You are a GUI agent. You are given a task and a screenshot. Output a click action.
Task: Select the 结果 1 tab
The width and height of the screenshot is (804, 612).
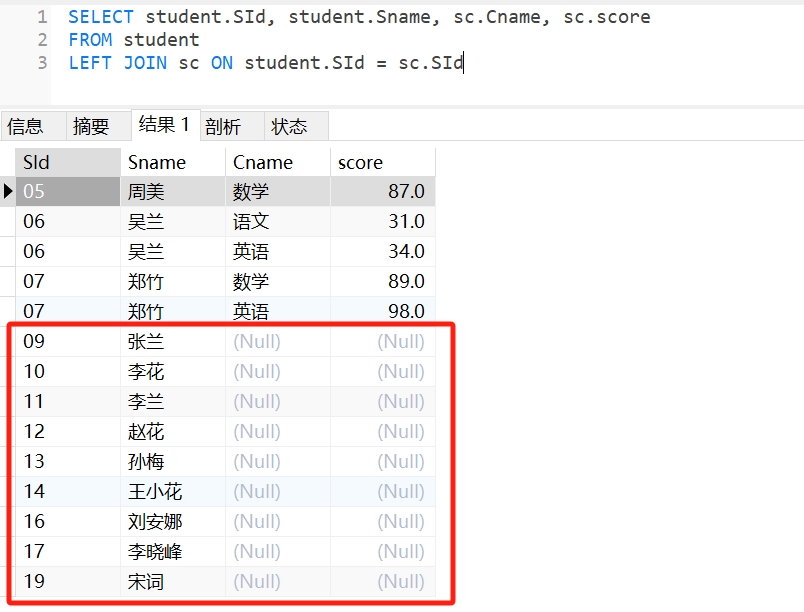165,125
